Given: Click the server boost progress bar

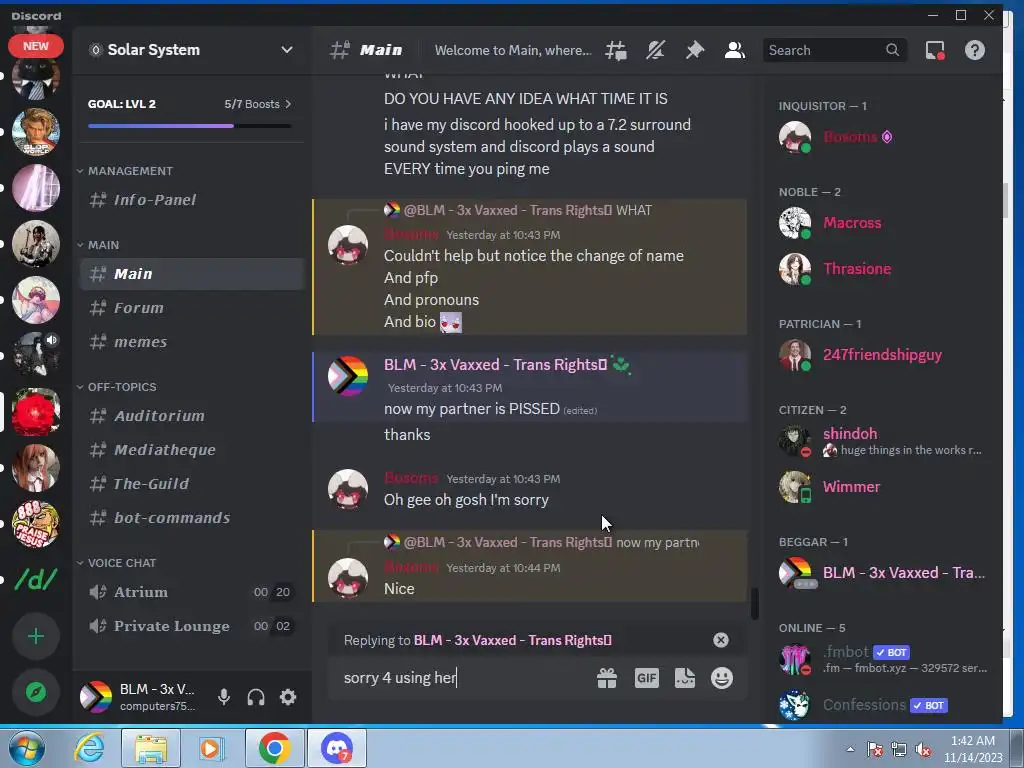Looking at the screenshot, I should point(189,125).
